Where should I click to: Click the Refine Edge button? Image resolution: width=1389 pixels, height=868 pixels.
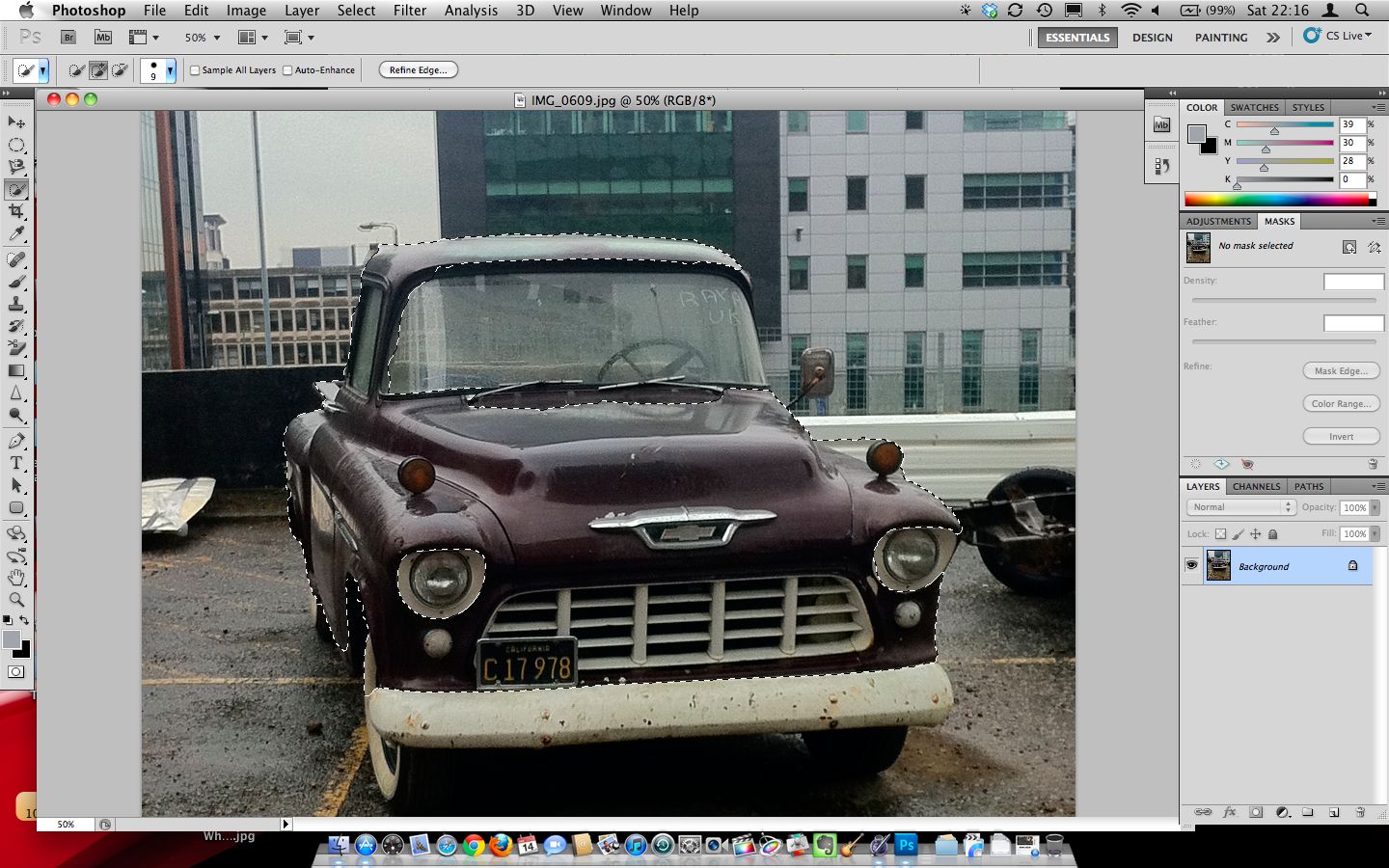[419, 70]
